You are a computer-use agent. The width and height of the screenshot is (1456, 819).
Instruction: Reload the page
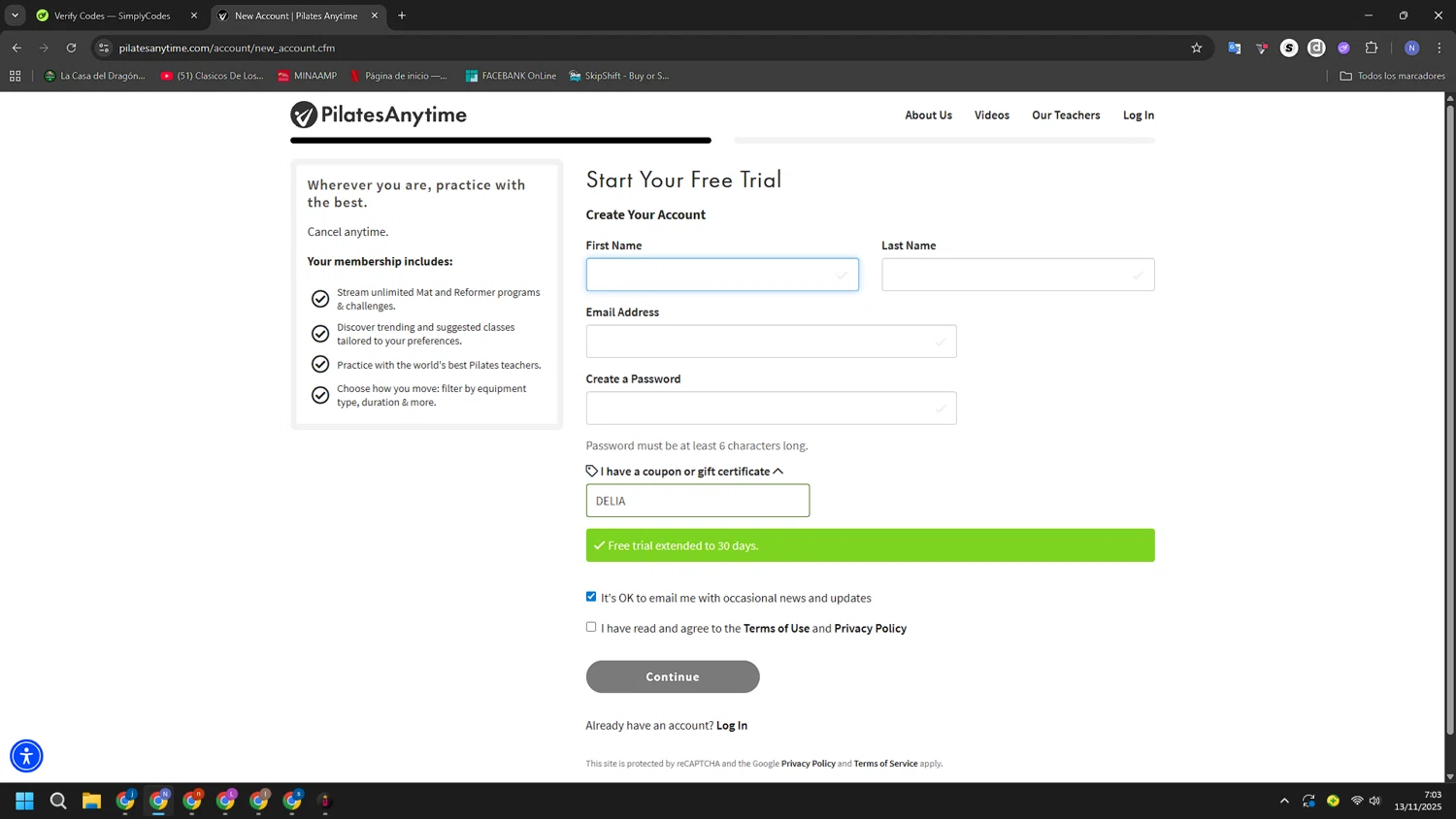coord(71,48)
